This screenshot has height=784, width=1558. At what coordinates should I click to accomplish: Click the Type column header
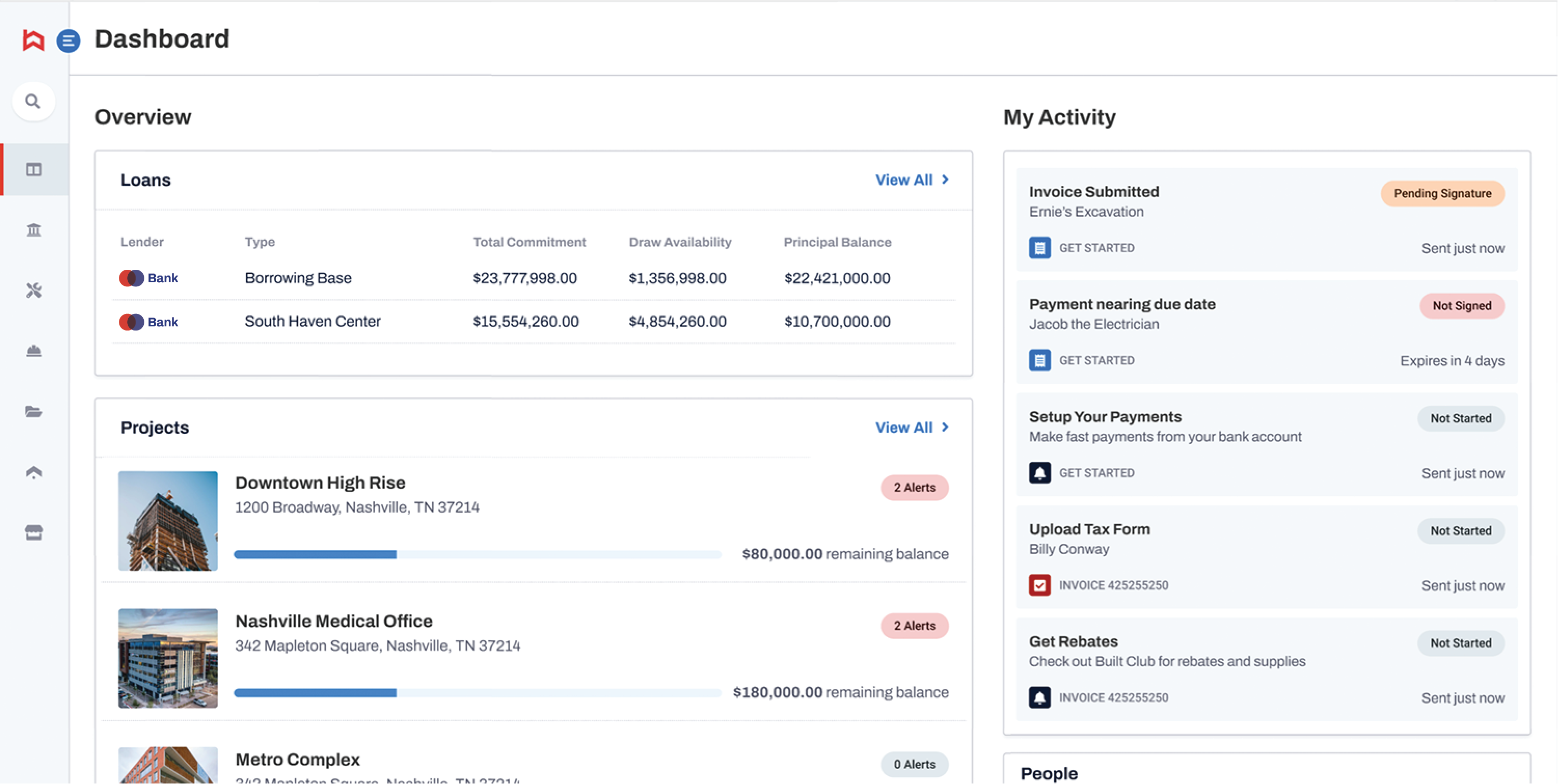pos(260,242)
